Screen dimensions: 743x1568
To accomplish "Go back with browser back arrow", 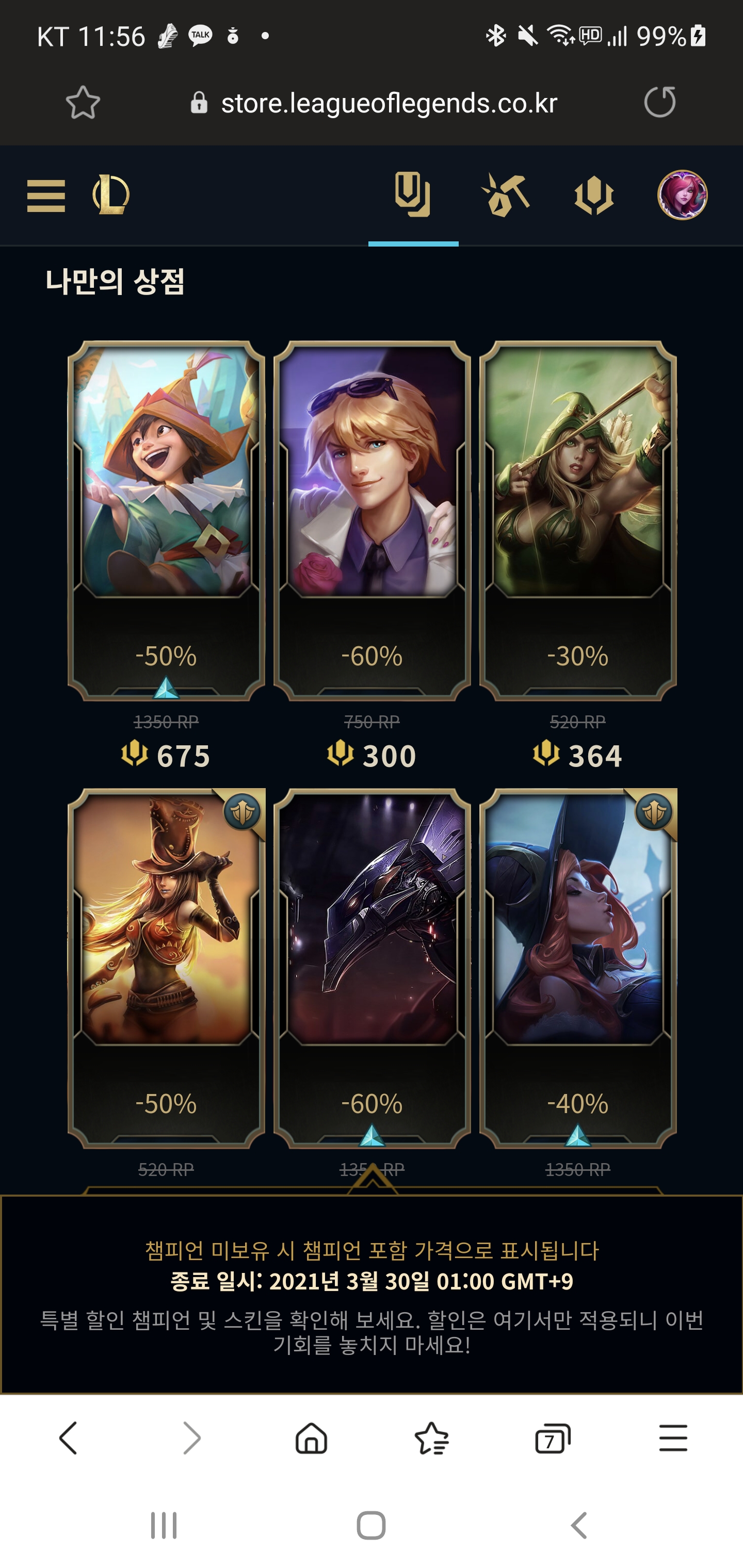I will [x=68, y=1439].
